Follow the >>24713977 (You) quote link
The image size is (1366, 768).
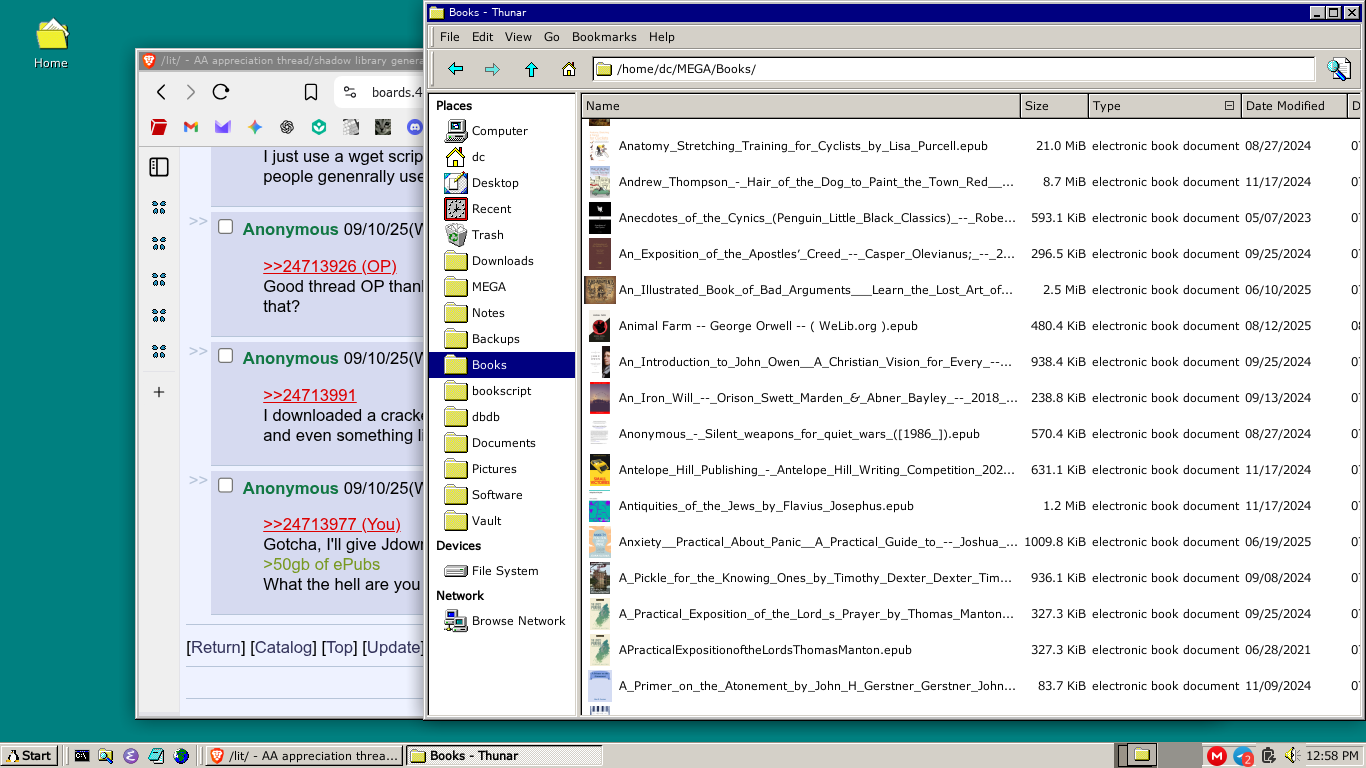click(332, 524)
